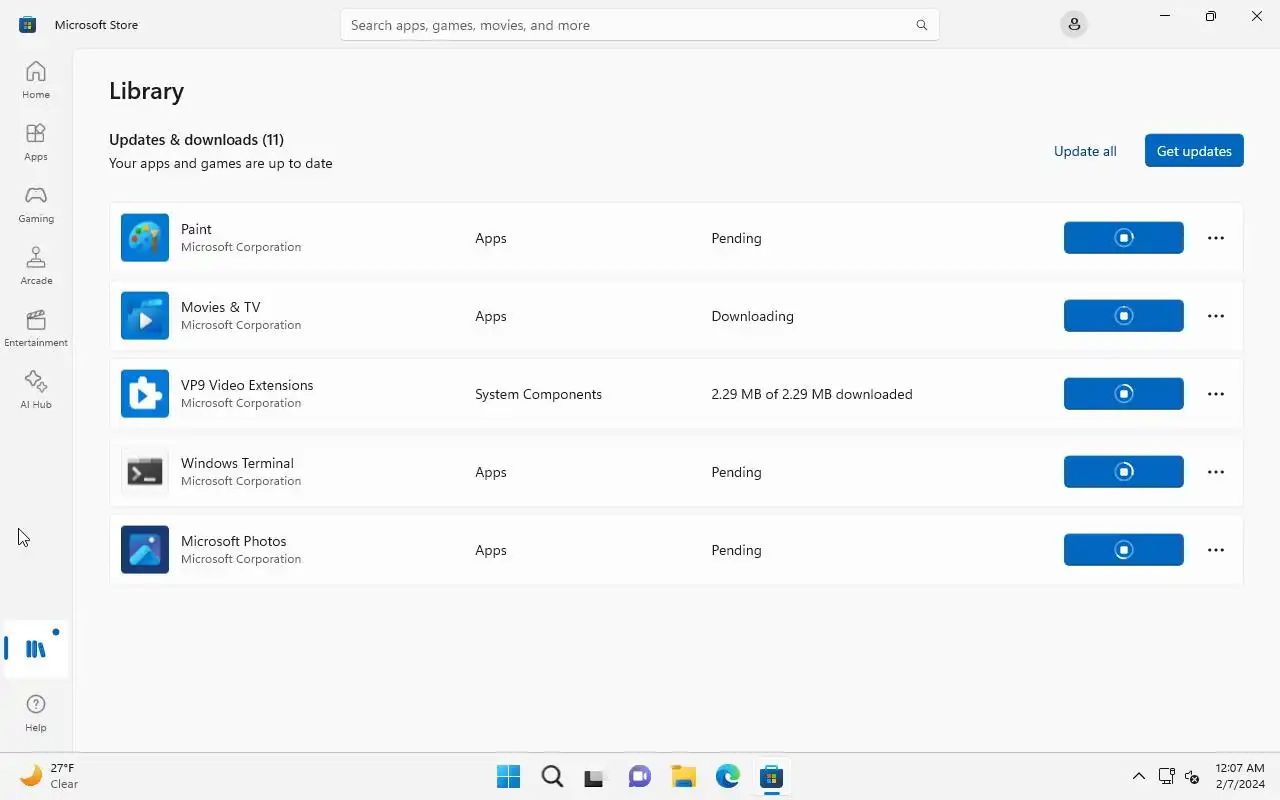Open the AI Hub section

click(36, 390)
